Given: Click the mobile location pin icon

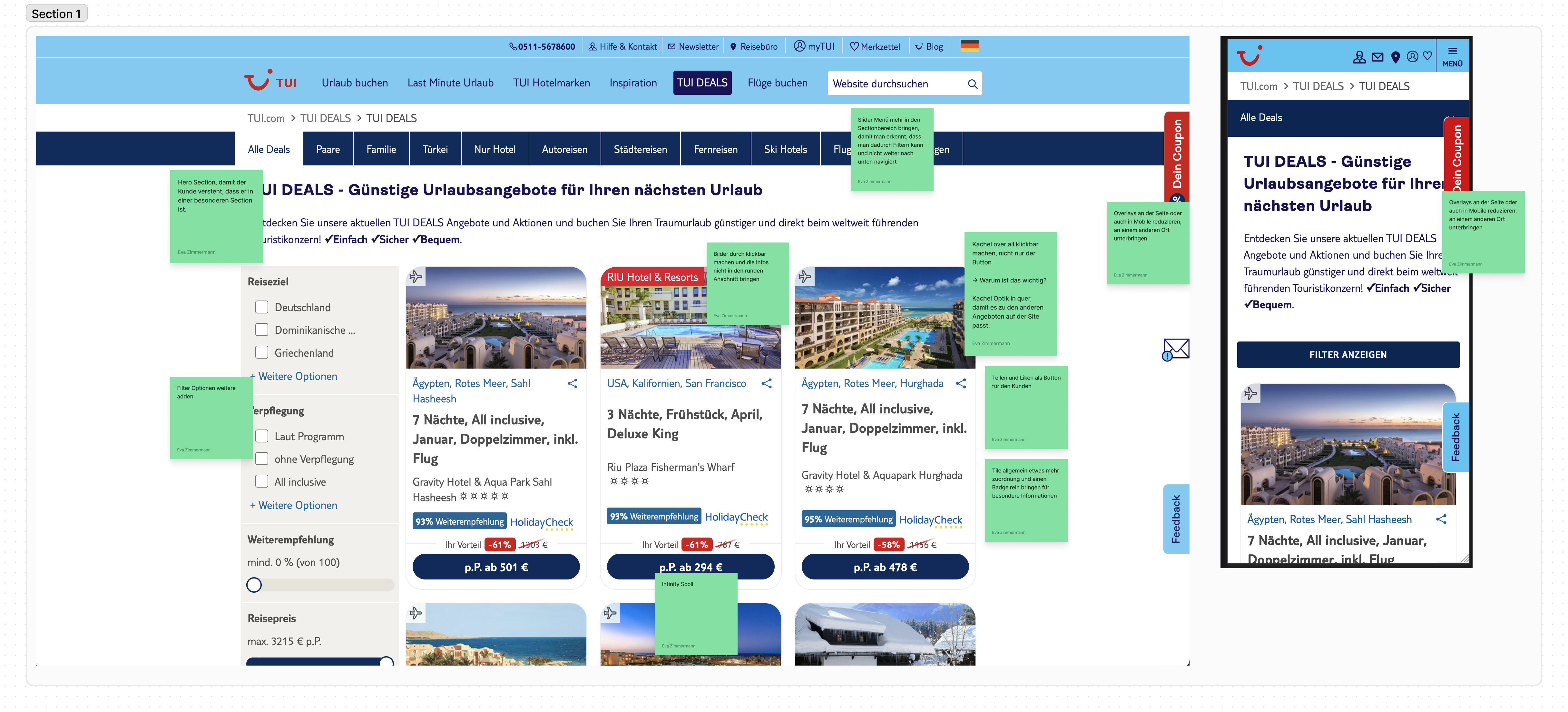Looking at the screenshot, I should (1395, 57).
